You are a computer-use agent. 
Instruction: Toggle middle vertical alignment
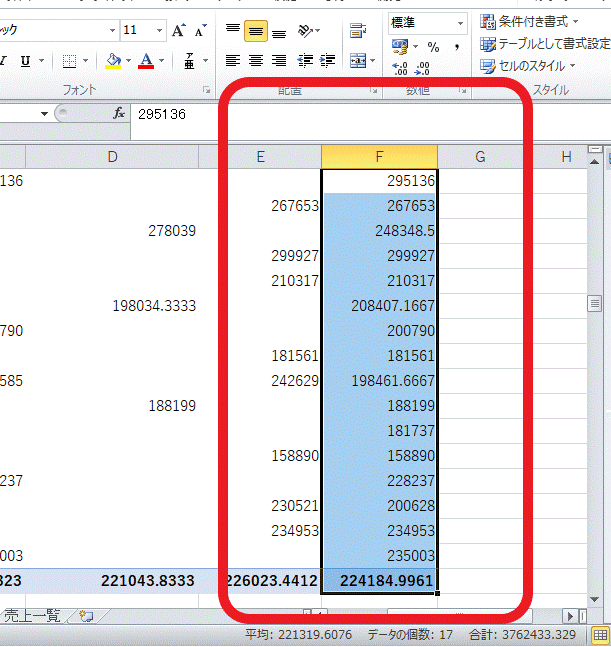pos(256,31)
